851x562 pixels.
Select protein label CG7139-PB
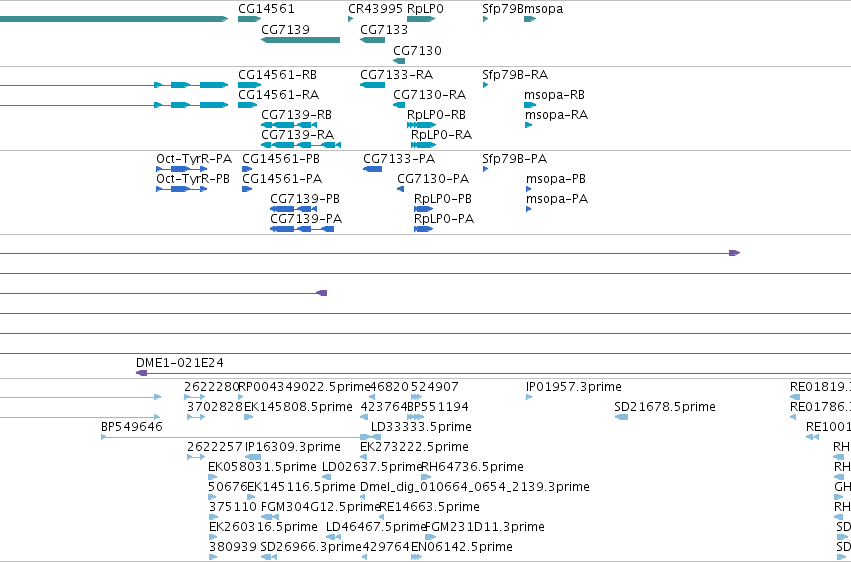(305, 199)
